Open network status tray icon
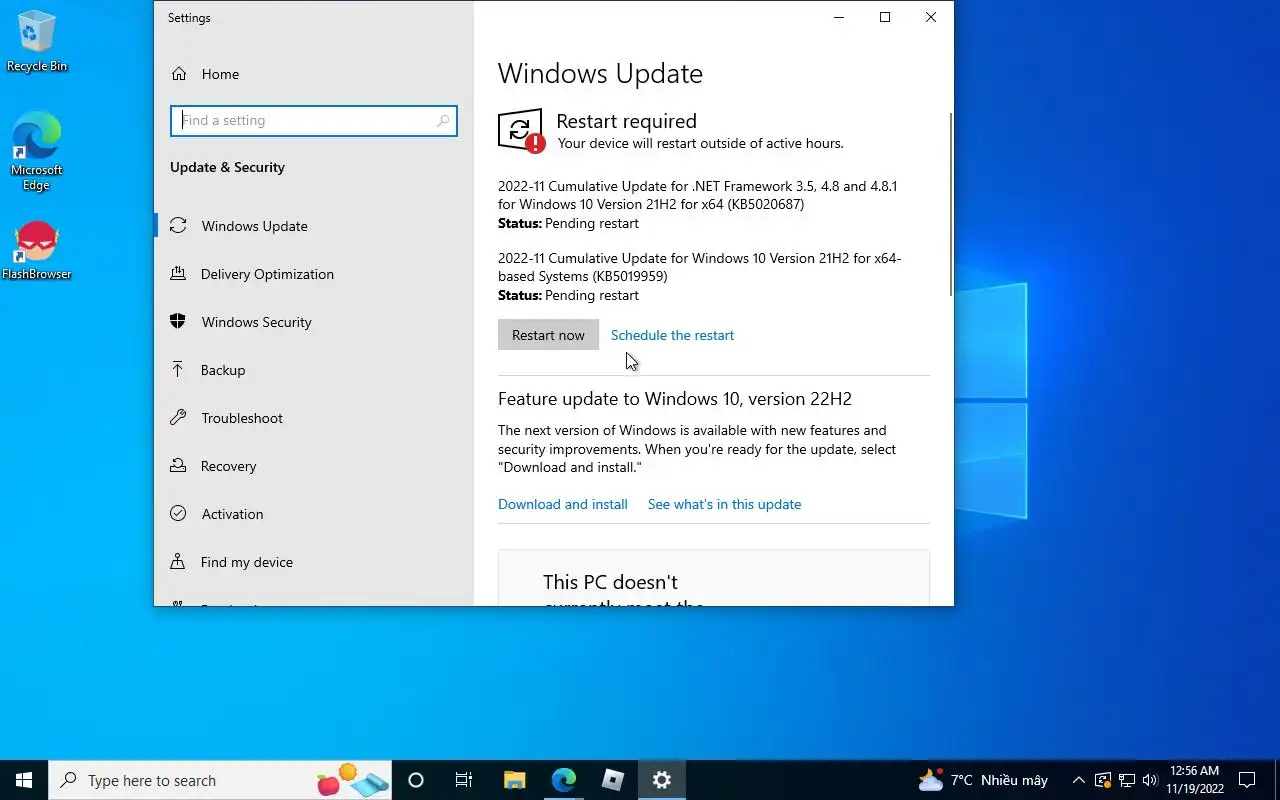 pyautogui.click(x=1127, y=780)
